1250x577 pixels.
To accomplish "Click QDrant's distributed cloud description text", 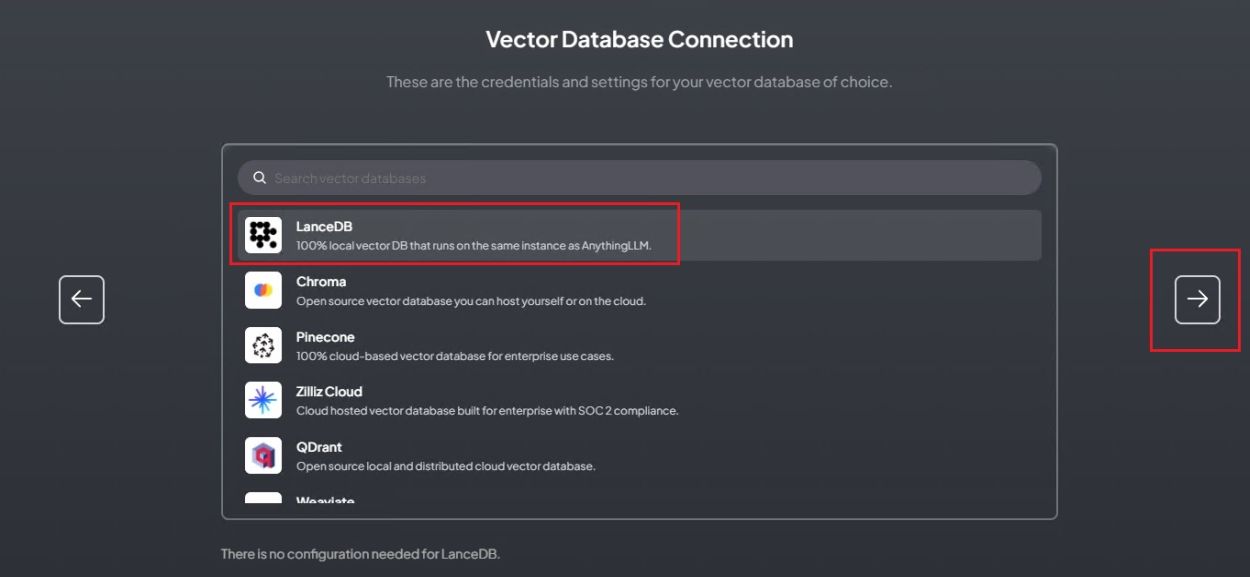I will point(445,466).
